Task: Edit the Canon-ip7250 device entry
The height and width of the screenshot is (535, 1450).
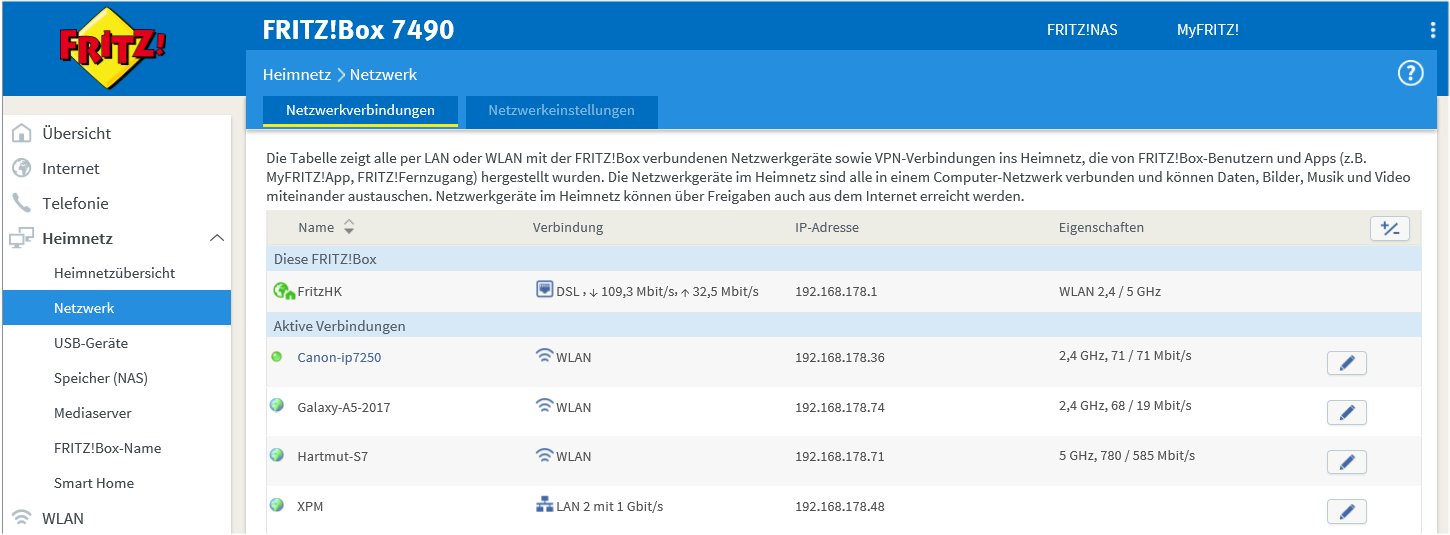Action: pyautogui.click(x=1346, y=362)
